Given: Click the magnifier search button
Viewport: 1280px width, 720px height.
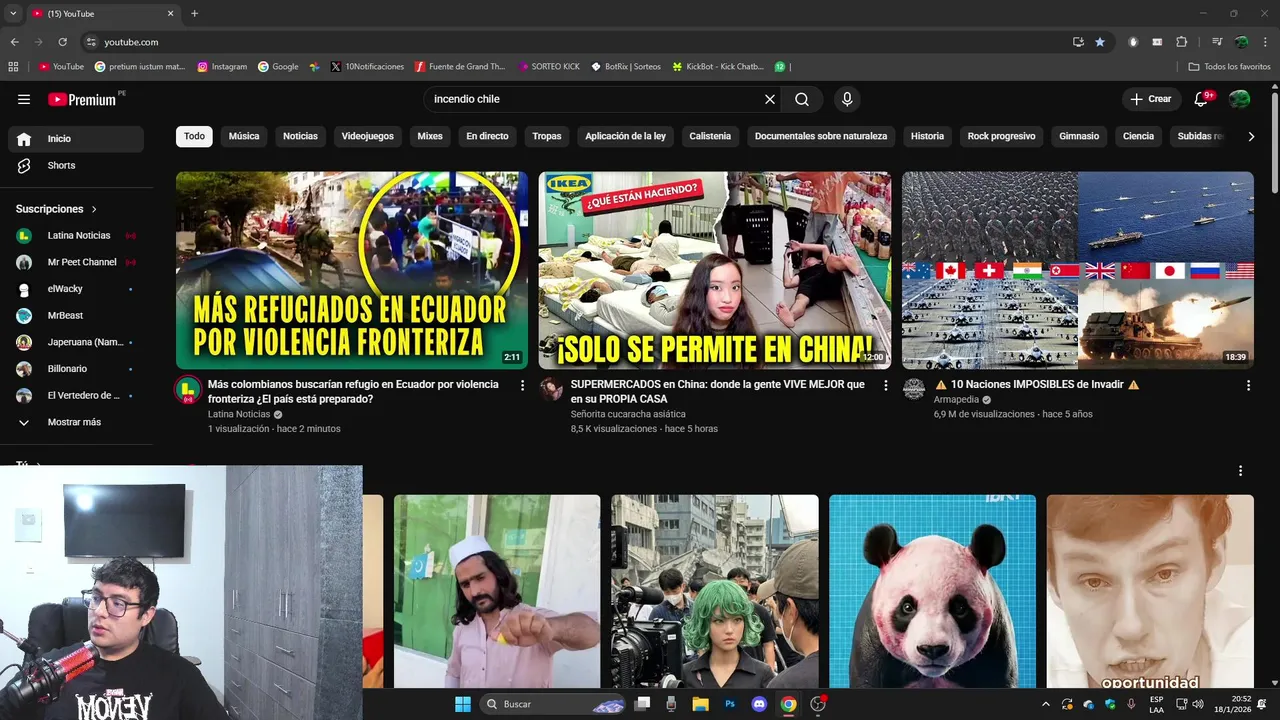Looking at the screenshot, I should click(802, 99).
